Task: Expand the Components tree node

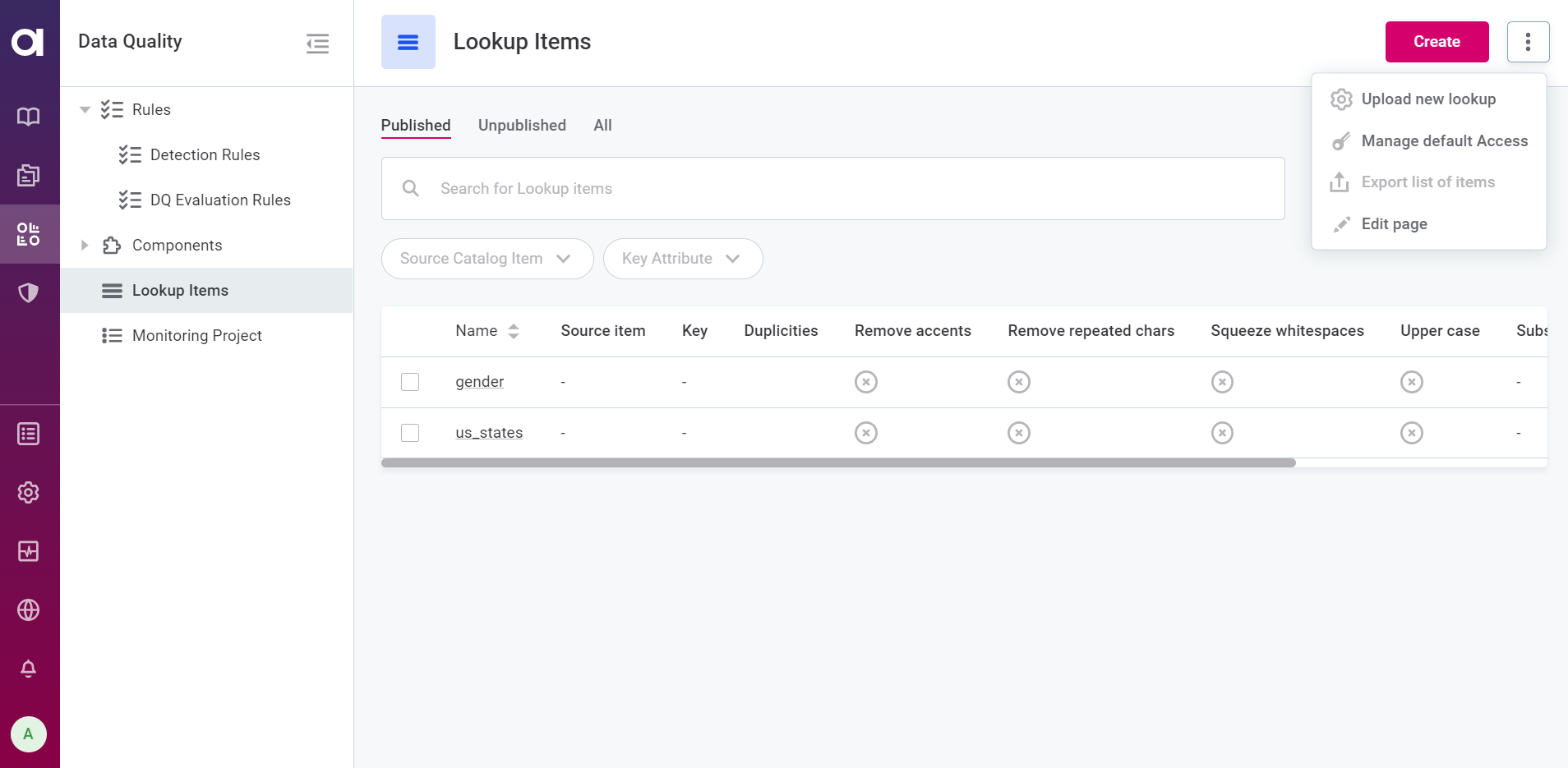Action: pyautogui.click(x=85, y=246)
